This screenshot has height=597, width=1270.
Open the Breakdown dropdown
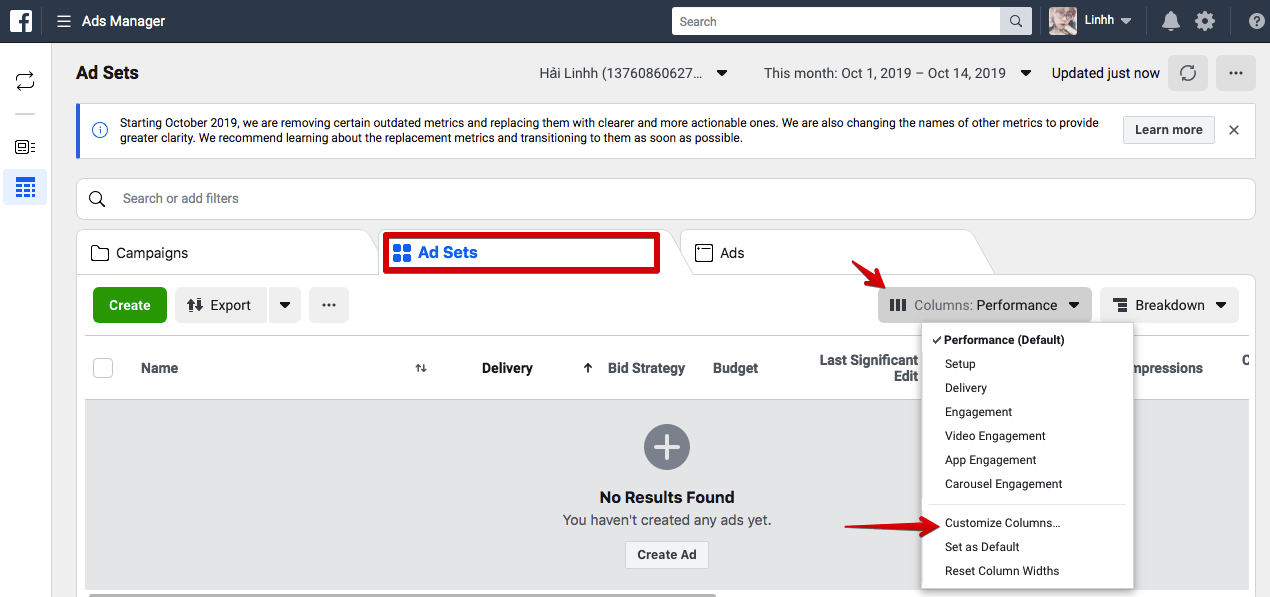point(1169,305)
